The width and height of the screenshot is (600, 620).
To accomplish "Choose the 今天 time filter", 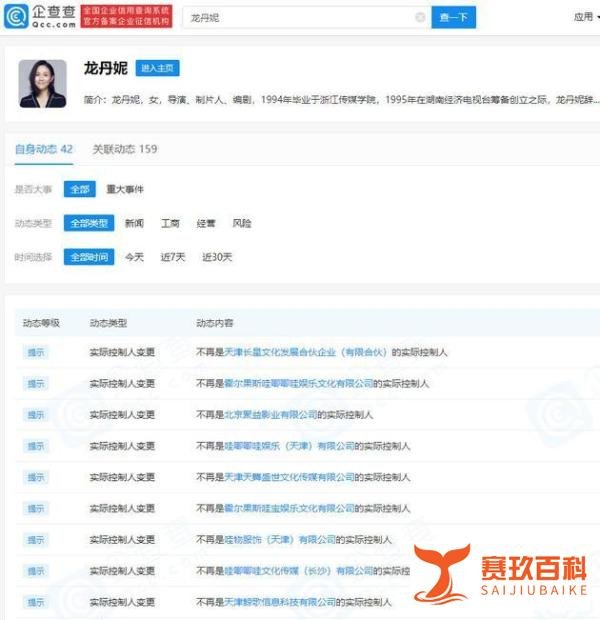I will click(x=134, y=257).
